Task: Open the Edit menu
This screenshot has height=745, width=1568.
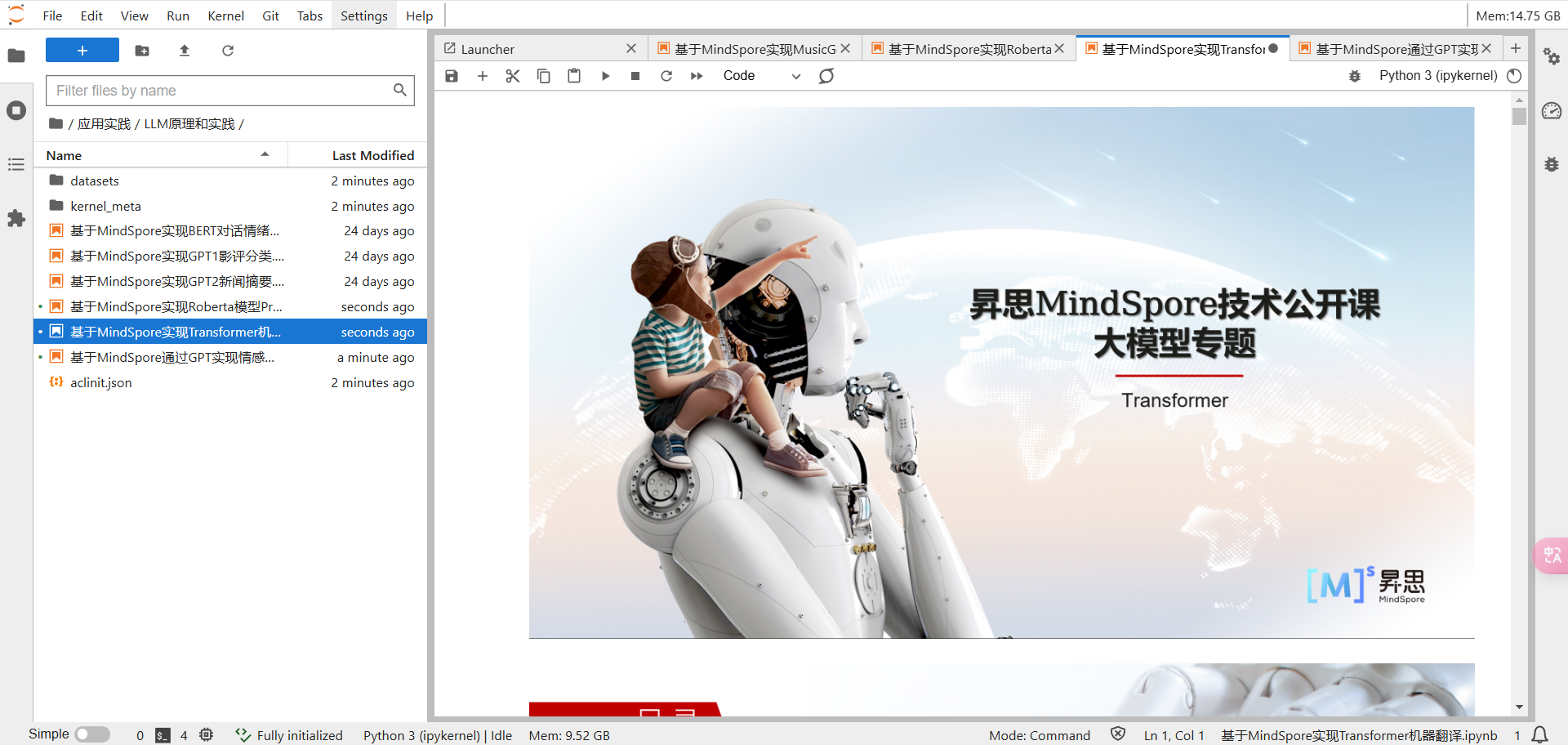Action: click(91, 16)
